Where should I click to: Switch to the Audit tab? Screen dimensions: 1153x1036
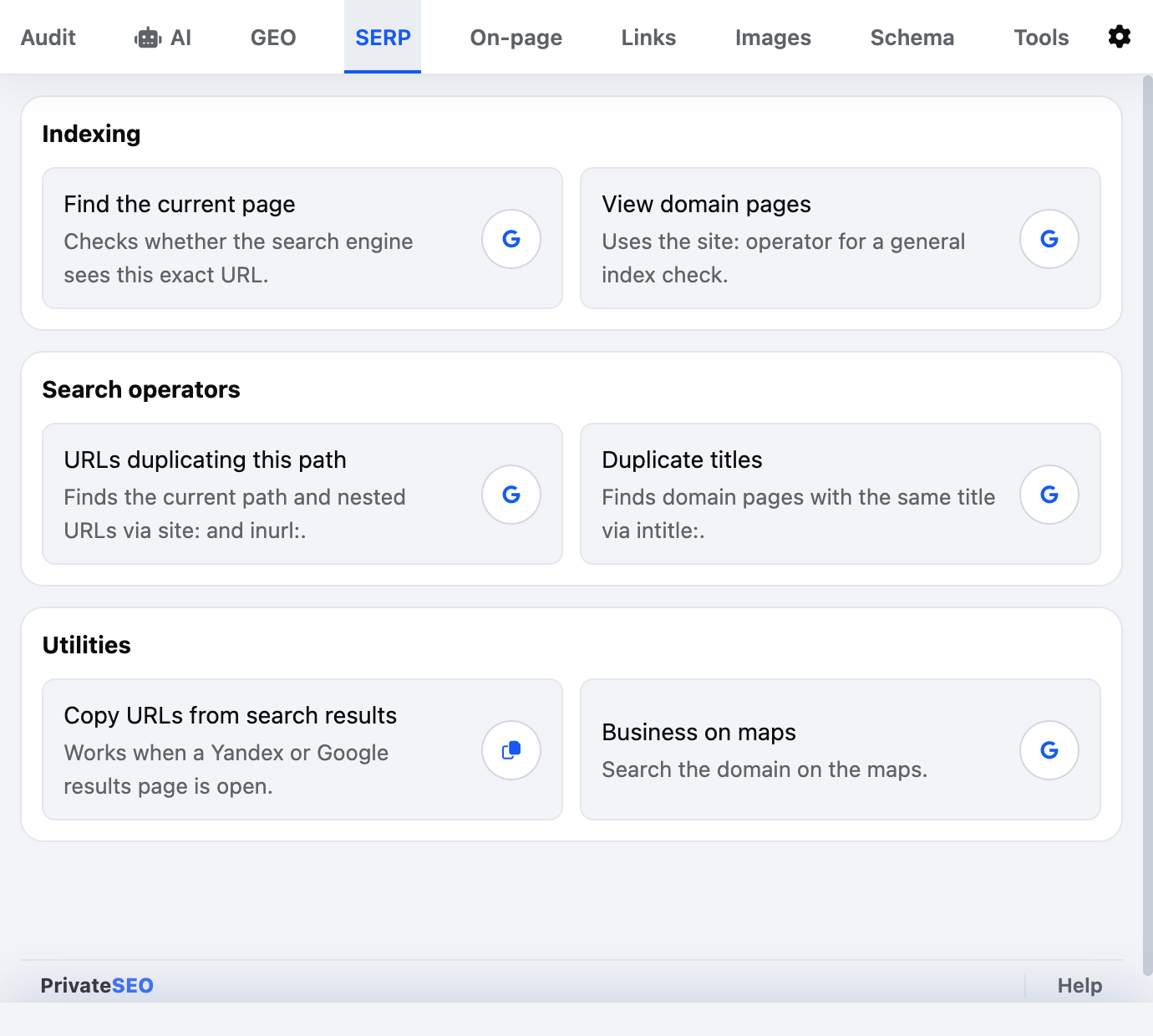(48, 38)
